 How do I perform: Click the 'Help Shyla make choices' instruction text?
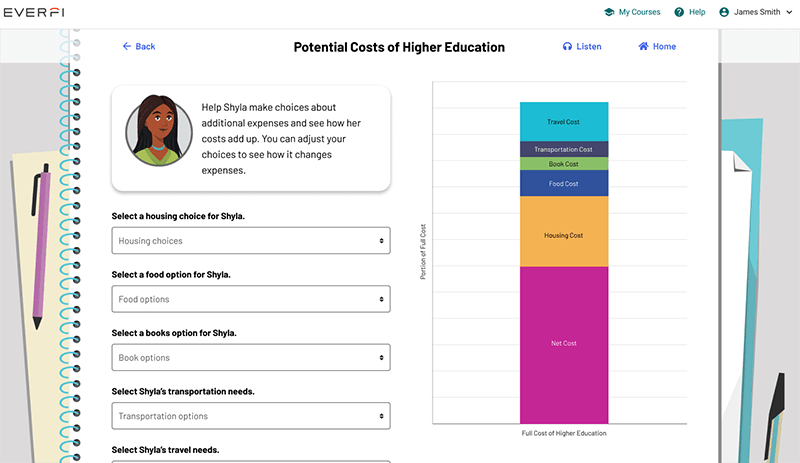[281, 139]
